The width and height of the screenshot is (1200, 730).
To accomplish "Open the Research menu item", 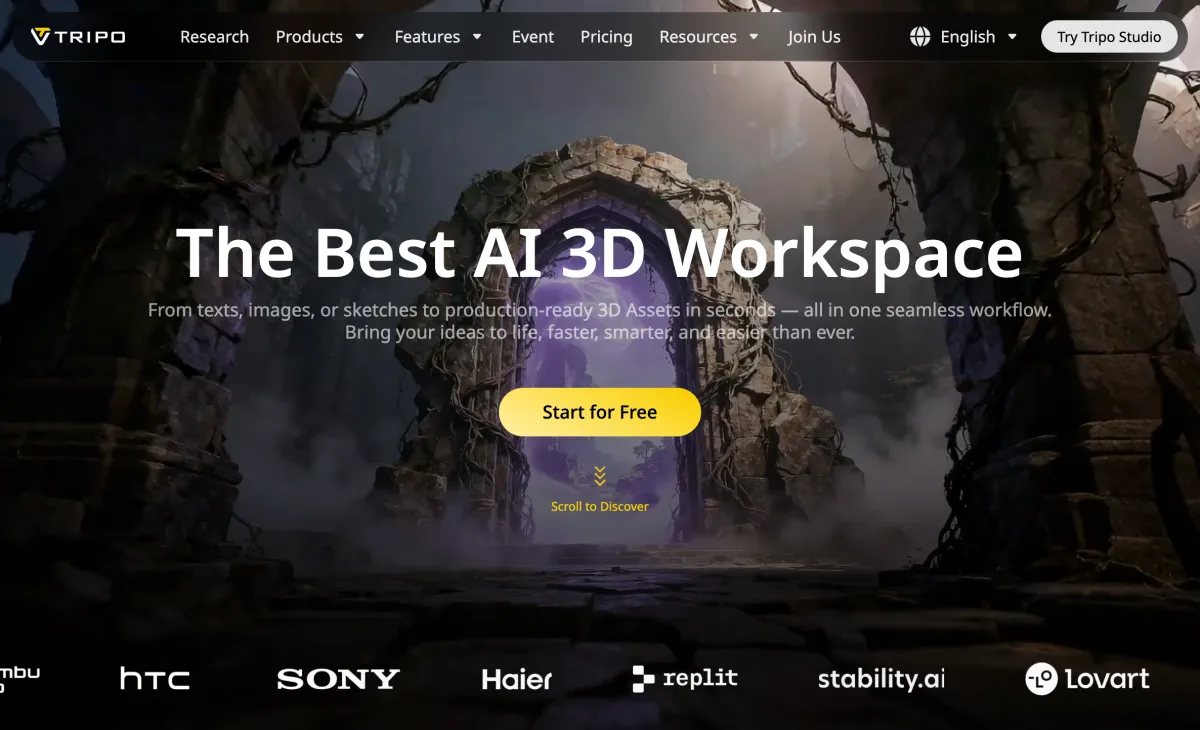I will pyautogui.click(x=214, y=37).
